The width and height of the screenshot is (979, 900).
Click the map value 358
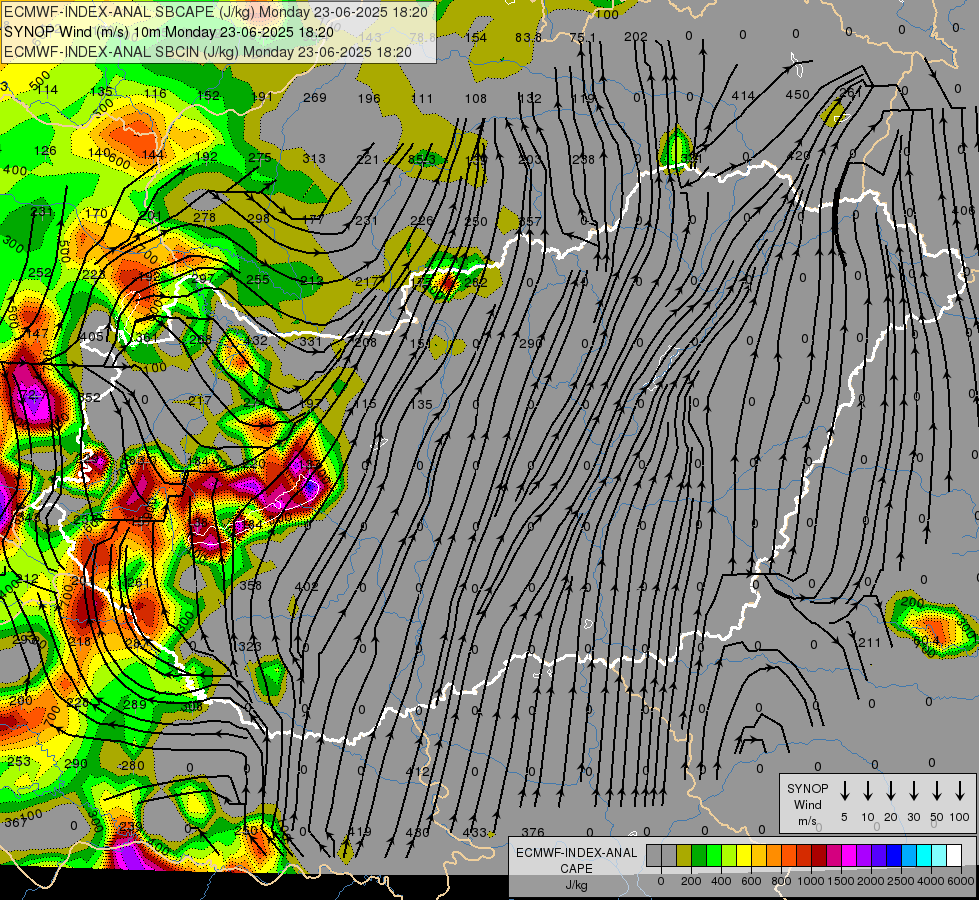click(250, 585)
